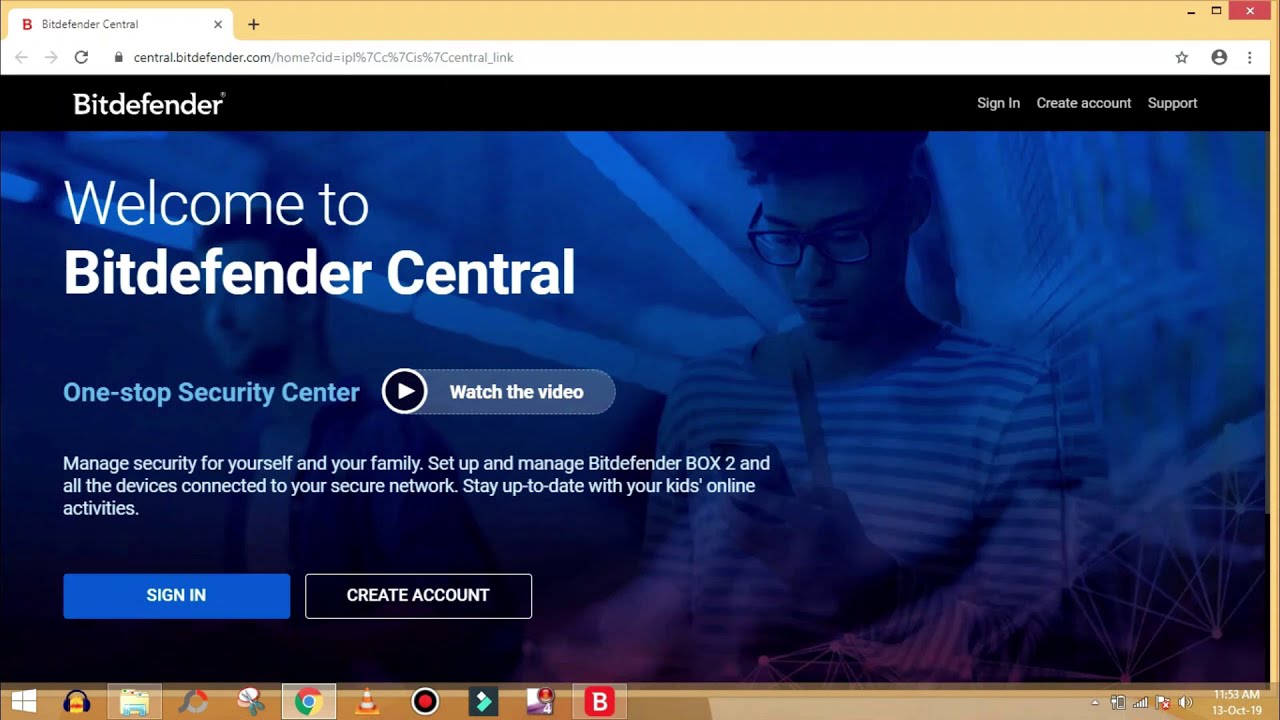Bookmark this page with the star icon
Image resolution: width=1280 pixels, height=720 pixels.
[1182, 57]
